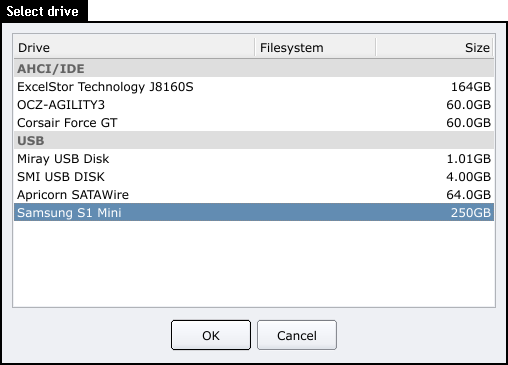Collapse the AHCI/IDE group header
Screen dimensions: 508x365
254,69
